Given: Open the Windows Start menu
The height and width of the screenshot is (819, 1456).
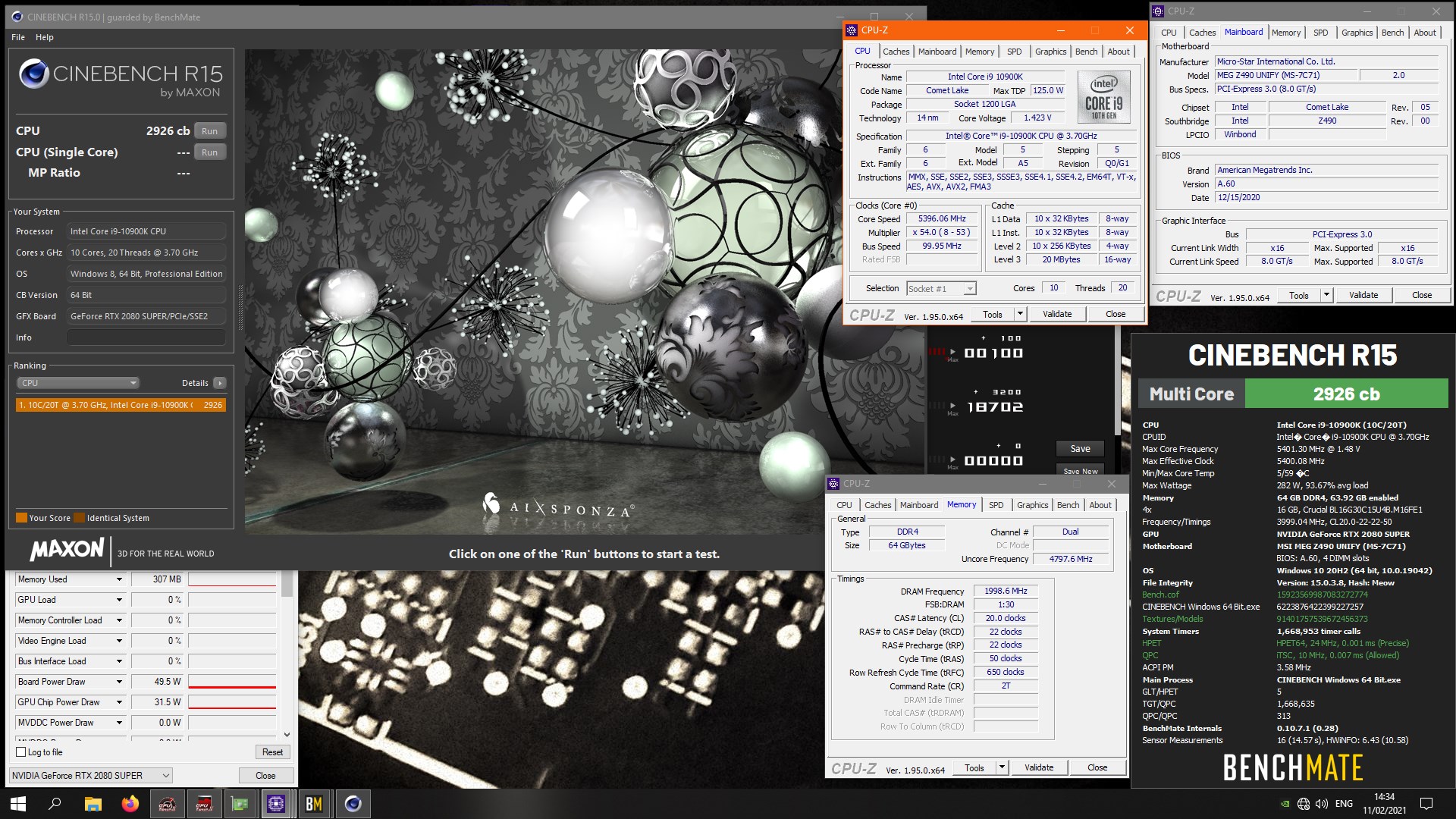Looking at the screenshot, I should (18, 804).
